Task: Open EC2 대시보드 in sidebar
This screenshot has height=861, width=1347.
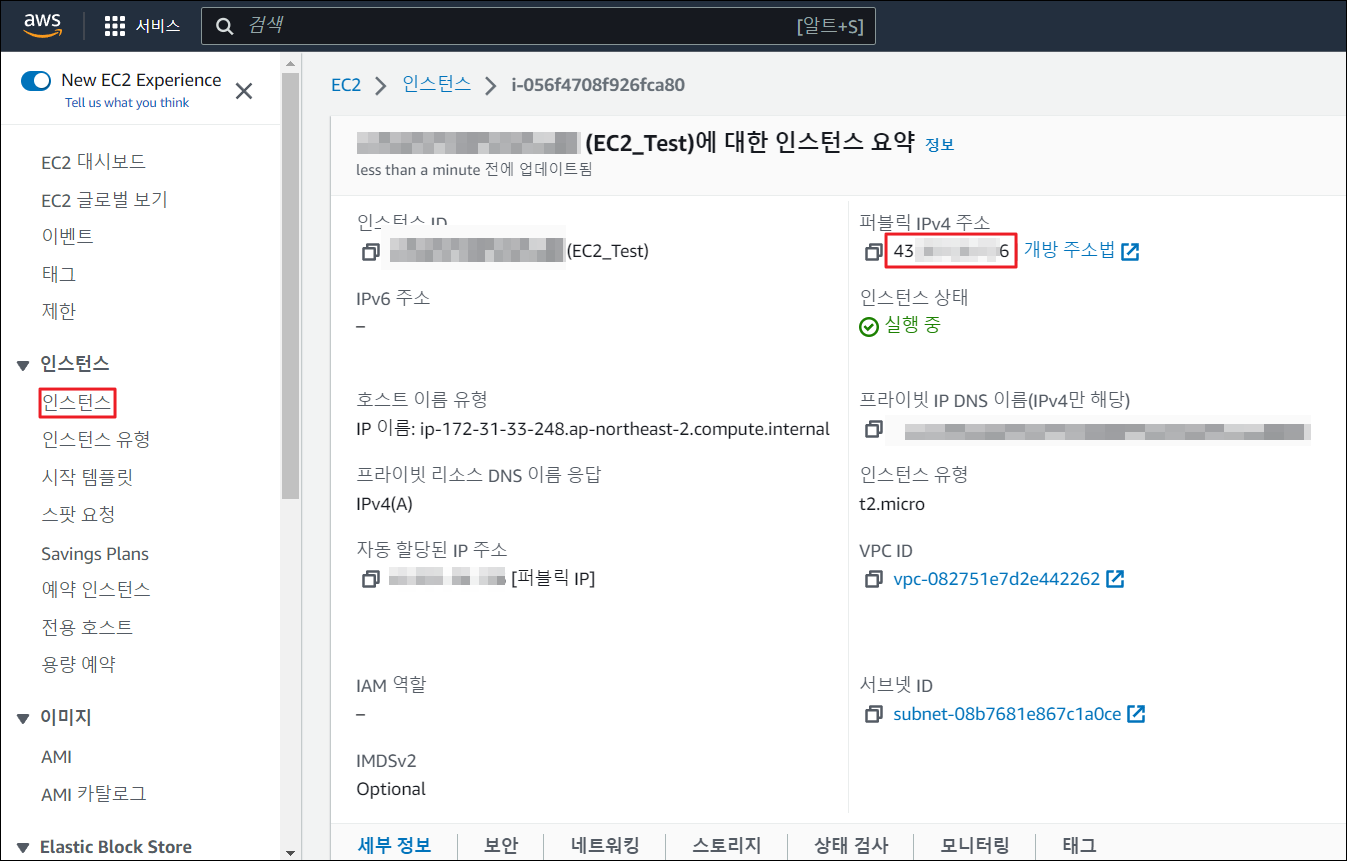Action: pos(93,162)
